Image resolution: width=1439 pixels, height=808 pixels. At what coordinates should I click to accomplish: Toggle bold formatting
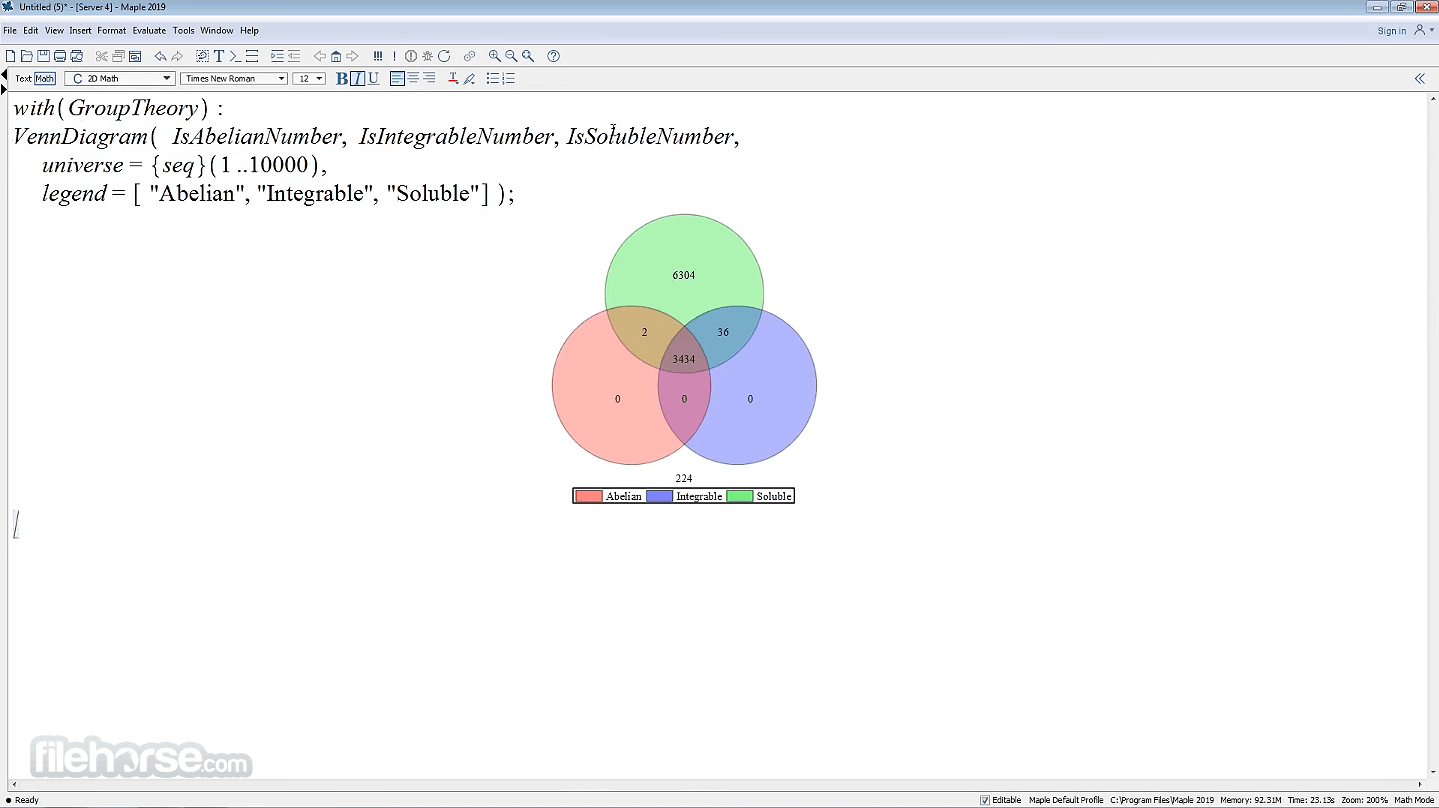tap(341, 78)
